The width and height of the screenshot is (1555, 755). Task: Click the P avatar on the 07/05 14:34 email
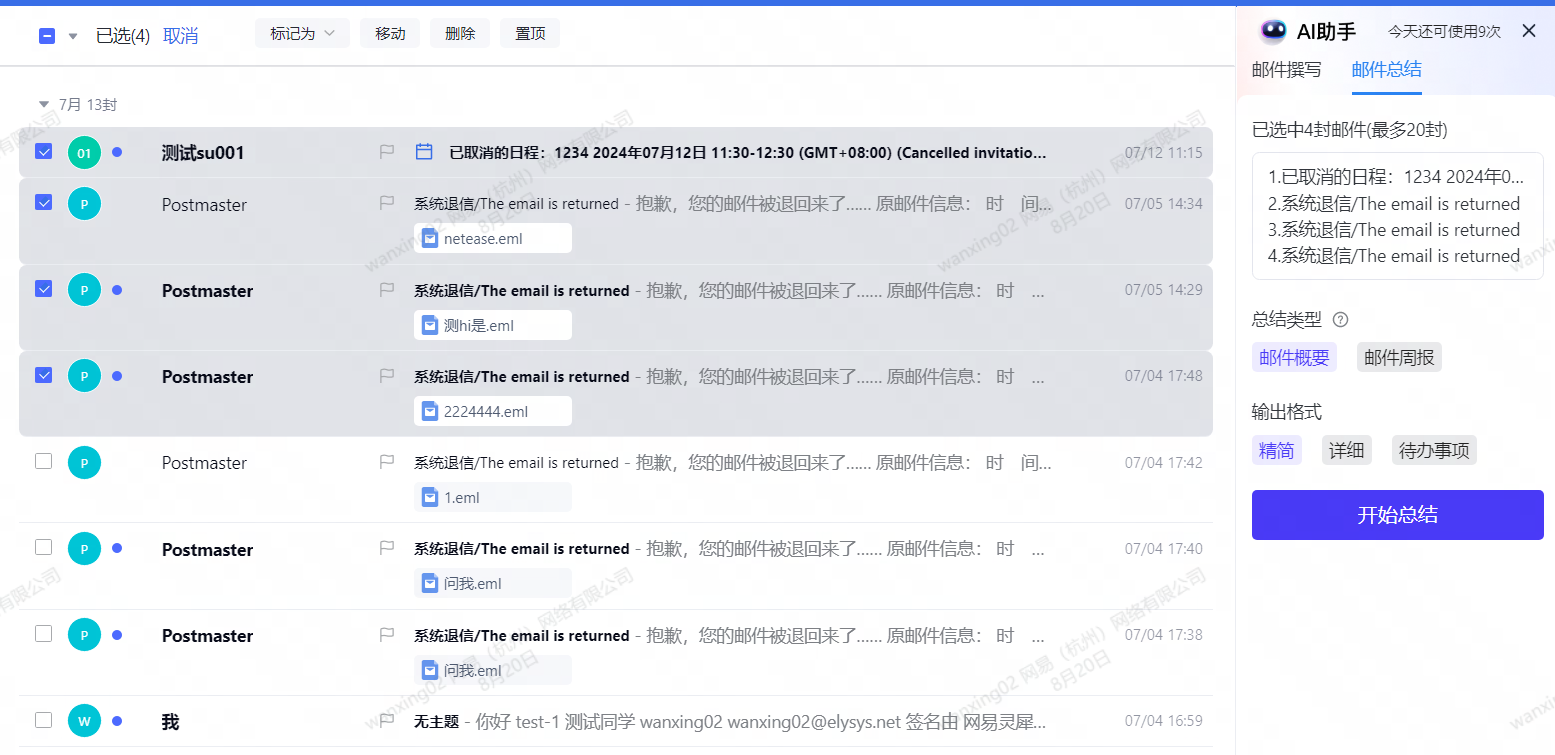84,204
